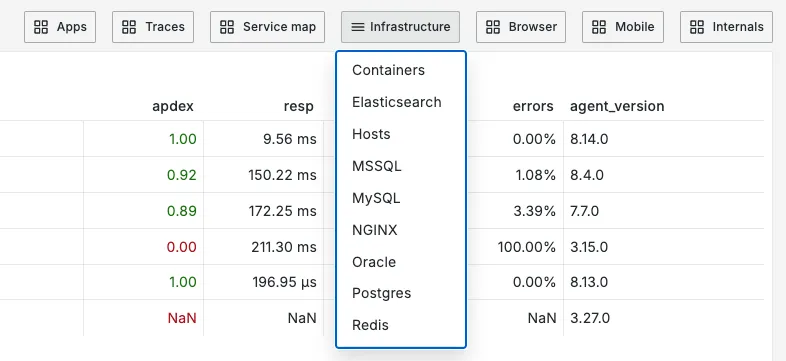Image resolution: width=786 pixels, height=361 pixels.
Task: Open the Browser dashboard button
Action: (x=521, y=27)
